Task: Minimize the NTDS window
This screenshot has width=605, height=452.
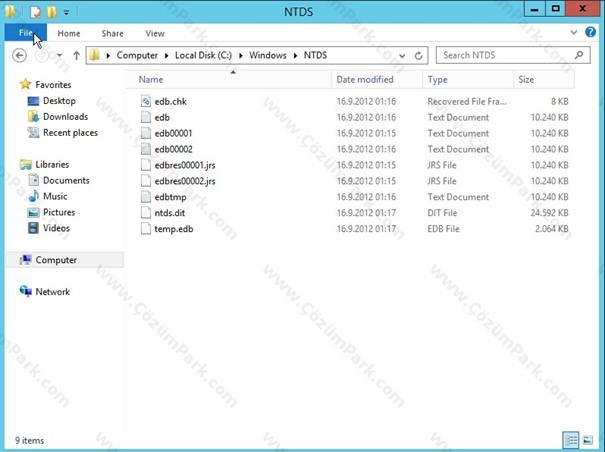Action: click(x=534, y=9)
